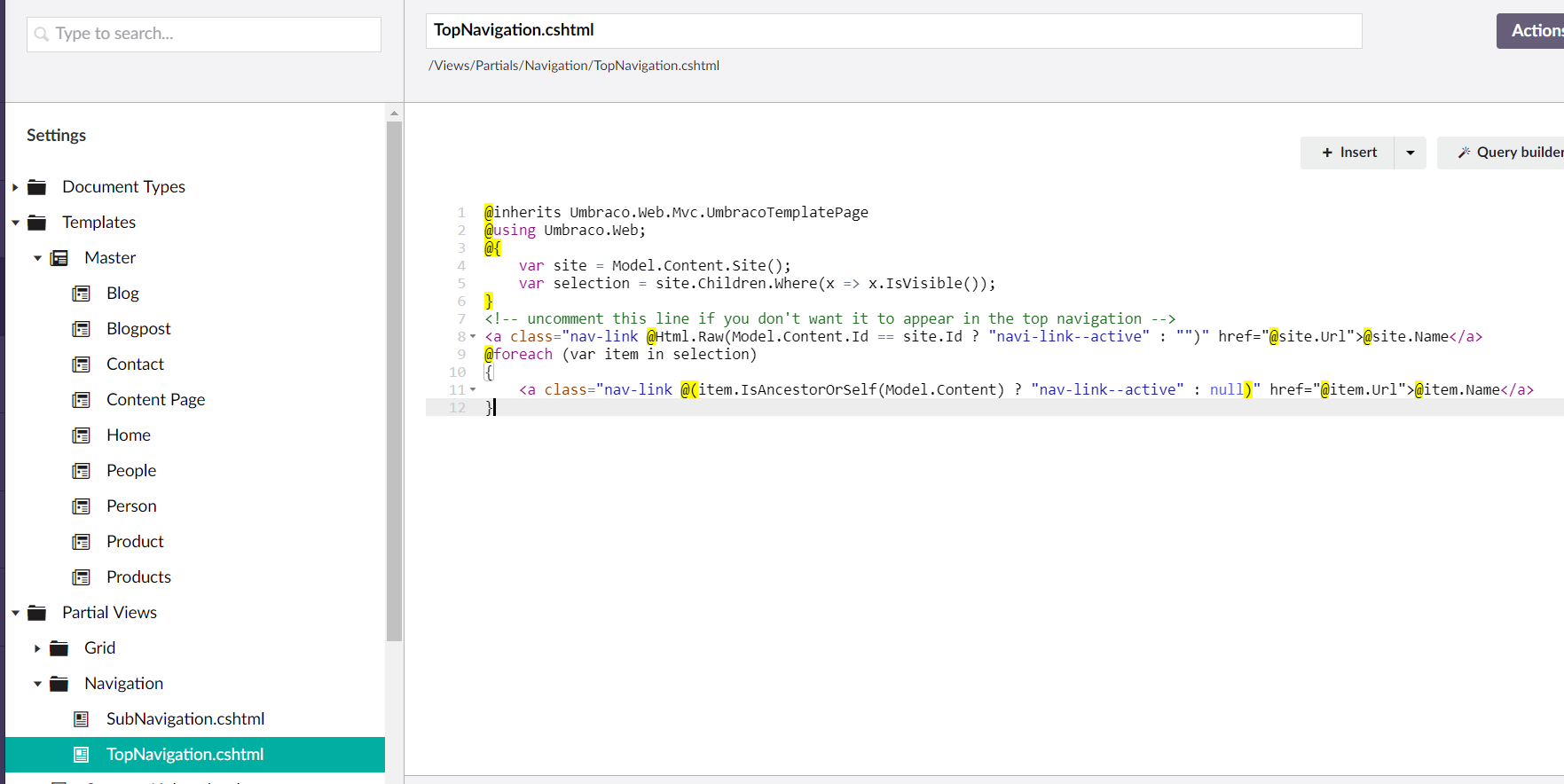This screenshot has width=1564, height=784.
Task: Click the Master template icon
Action: click(59, 258)
